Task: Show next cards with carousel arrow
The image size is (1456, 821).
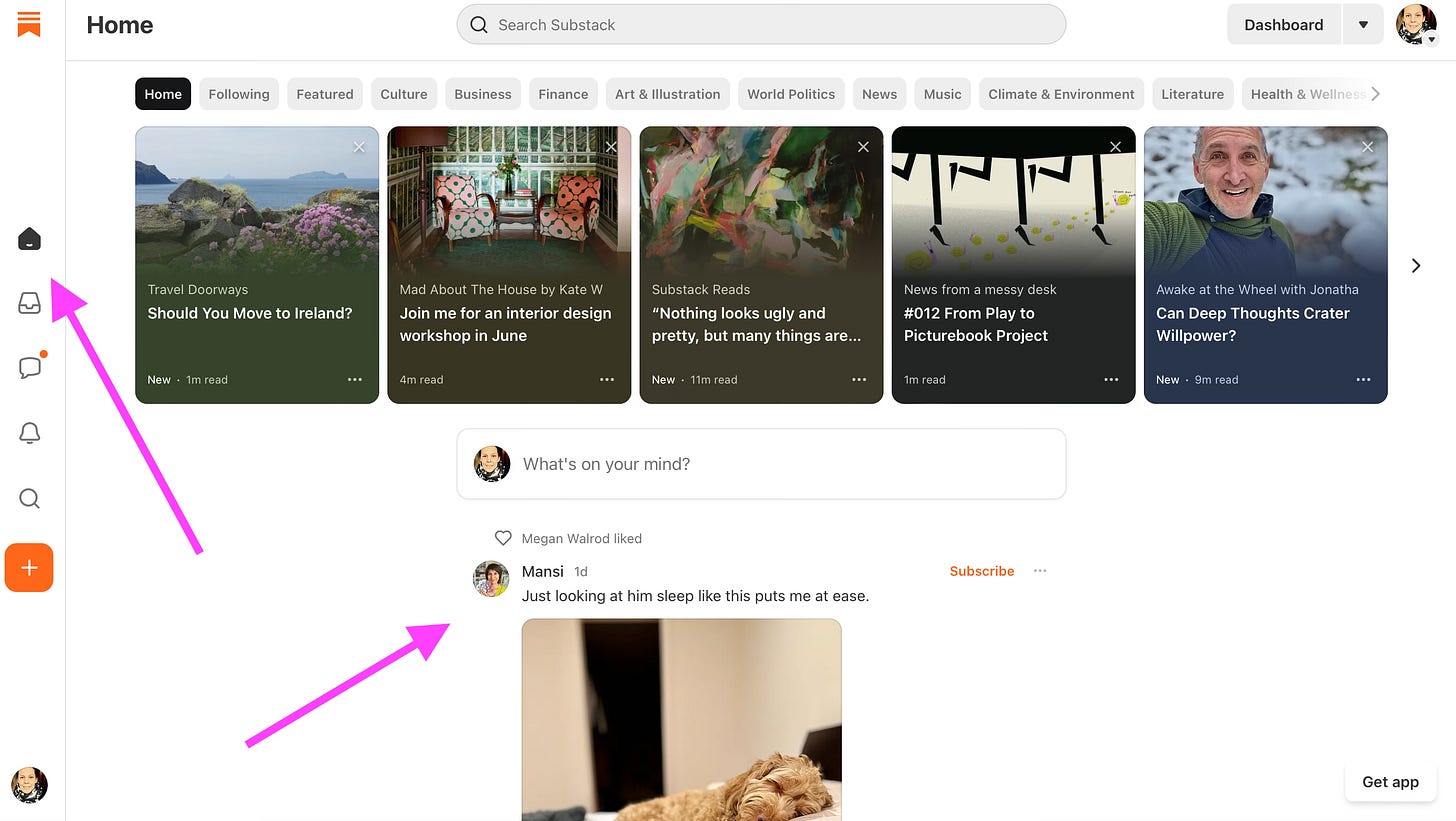Action: pyautogui.click(x=1415, y=265)
